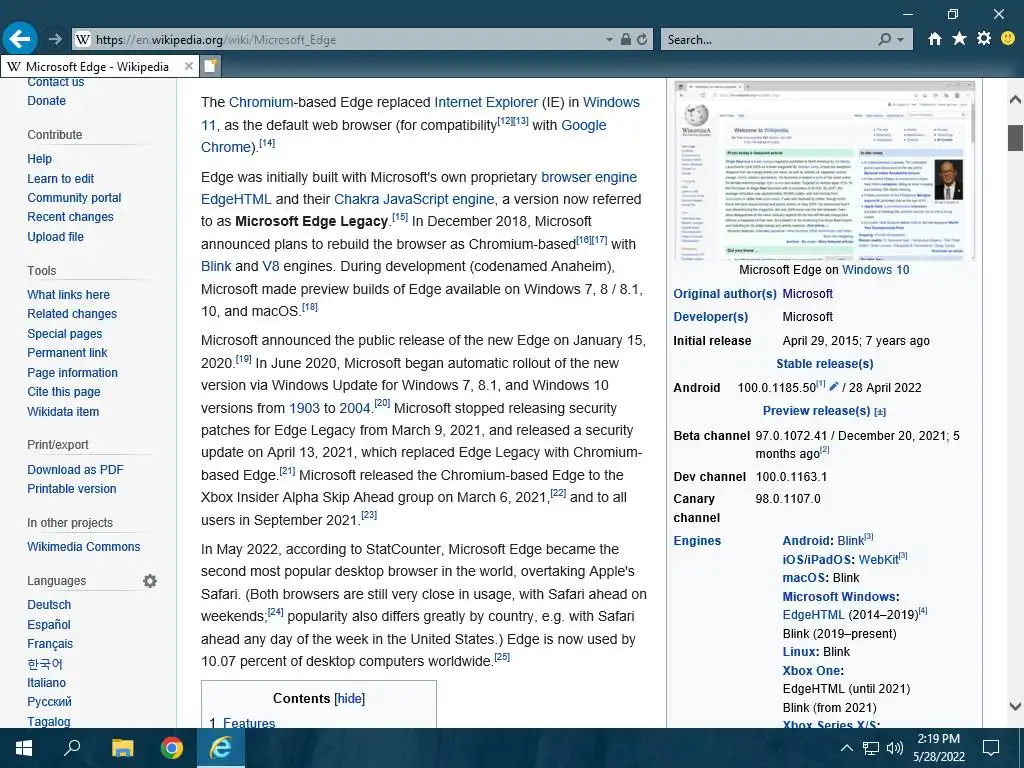
Task: Click the edit pencil beside Android version
Action: point(833,387)
